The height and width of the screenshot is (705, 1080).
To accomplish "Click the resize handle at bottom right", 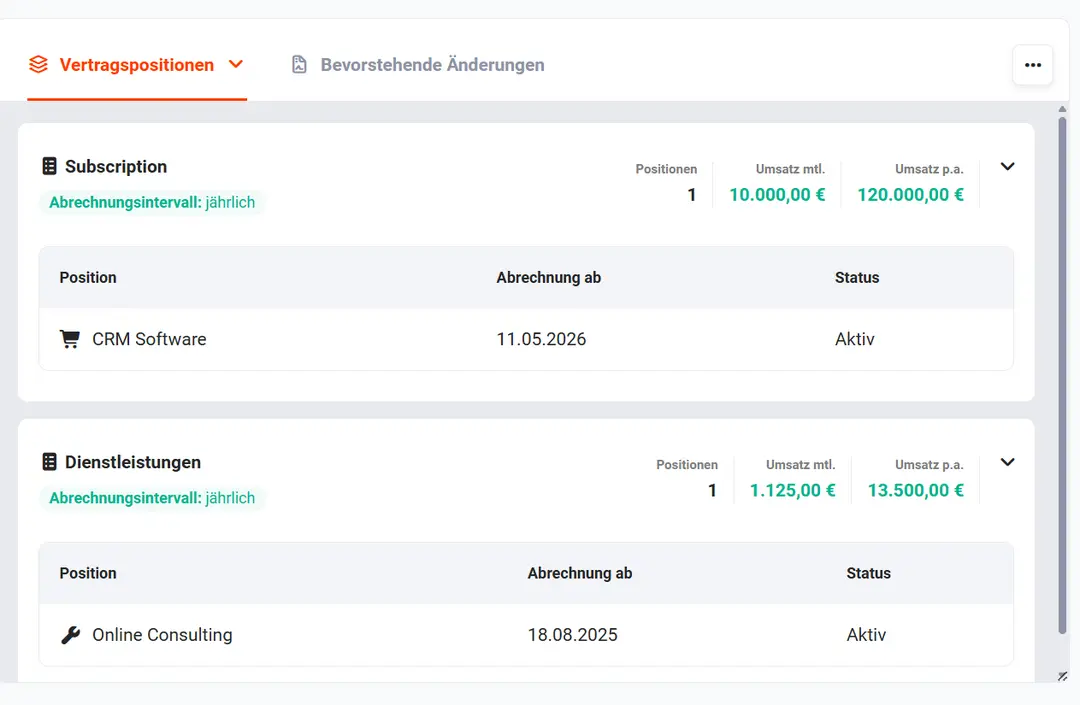I will [x=1063, y=677].
